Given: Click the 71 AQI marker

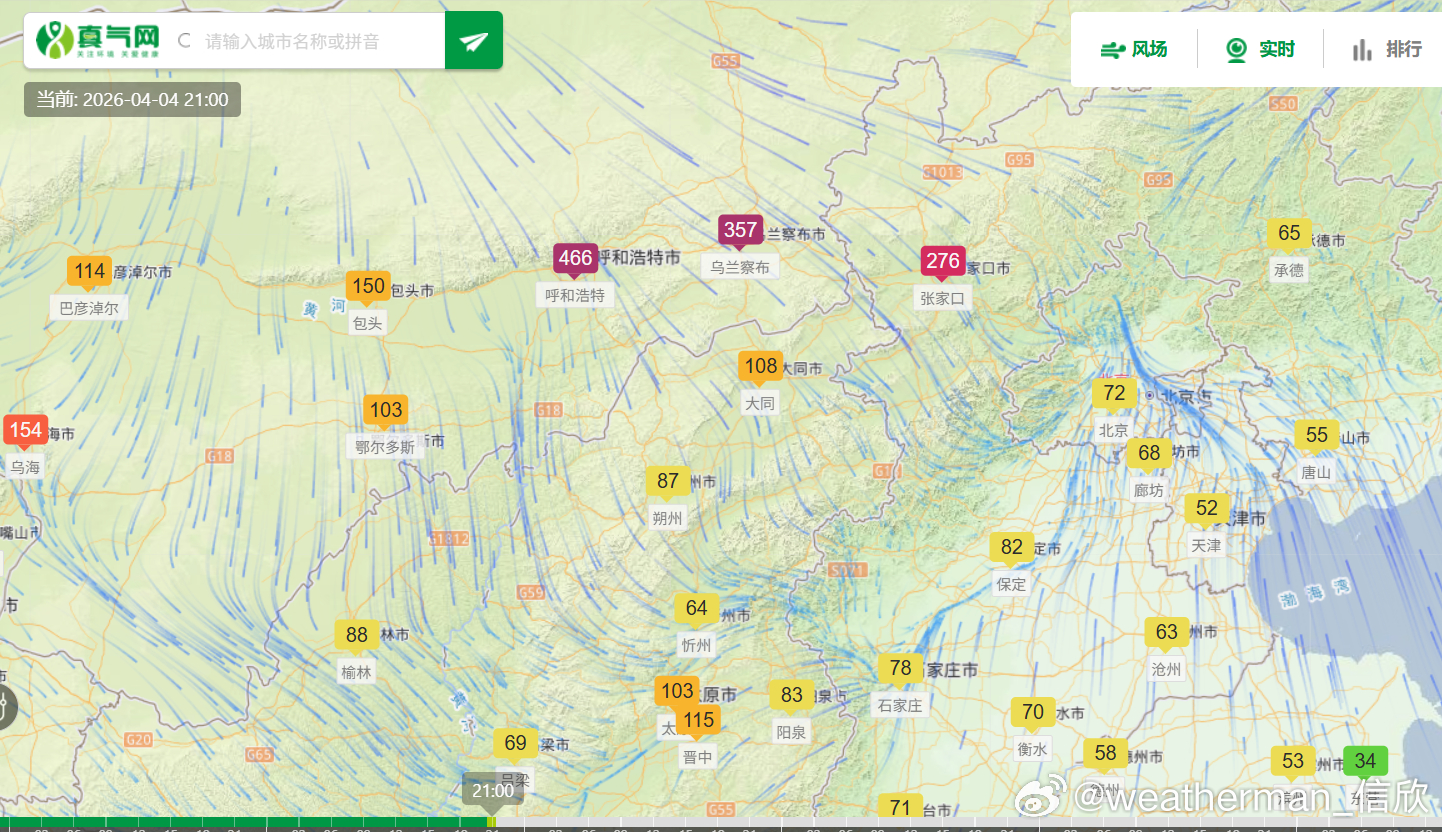Looking at the screenshot, I should click(x=900, y=807).
